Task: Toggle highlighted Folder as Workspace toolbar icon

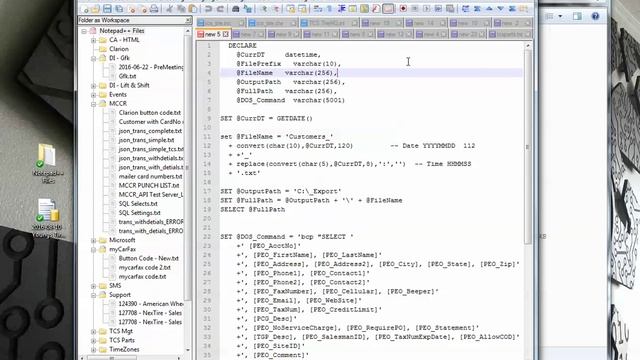Action: pyautogui.click(x=388, y=9)
